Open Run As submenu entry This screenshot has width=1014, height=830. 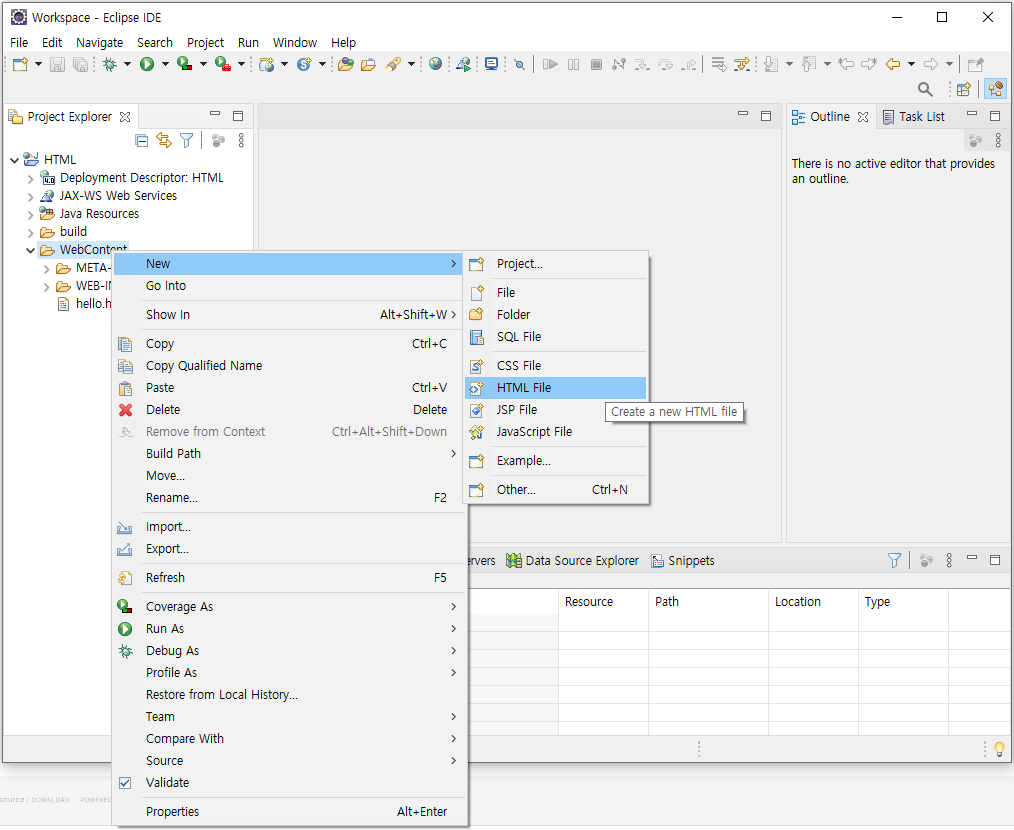tap(290, 629)
